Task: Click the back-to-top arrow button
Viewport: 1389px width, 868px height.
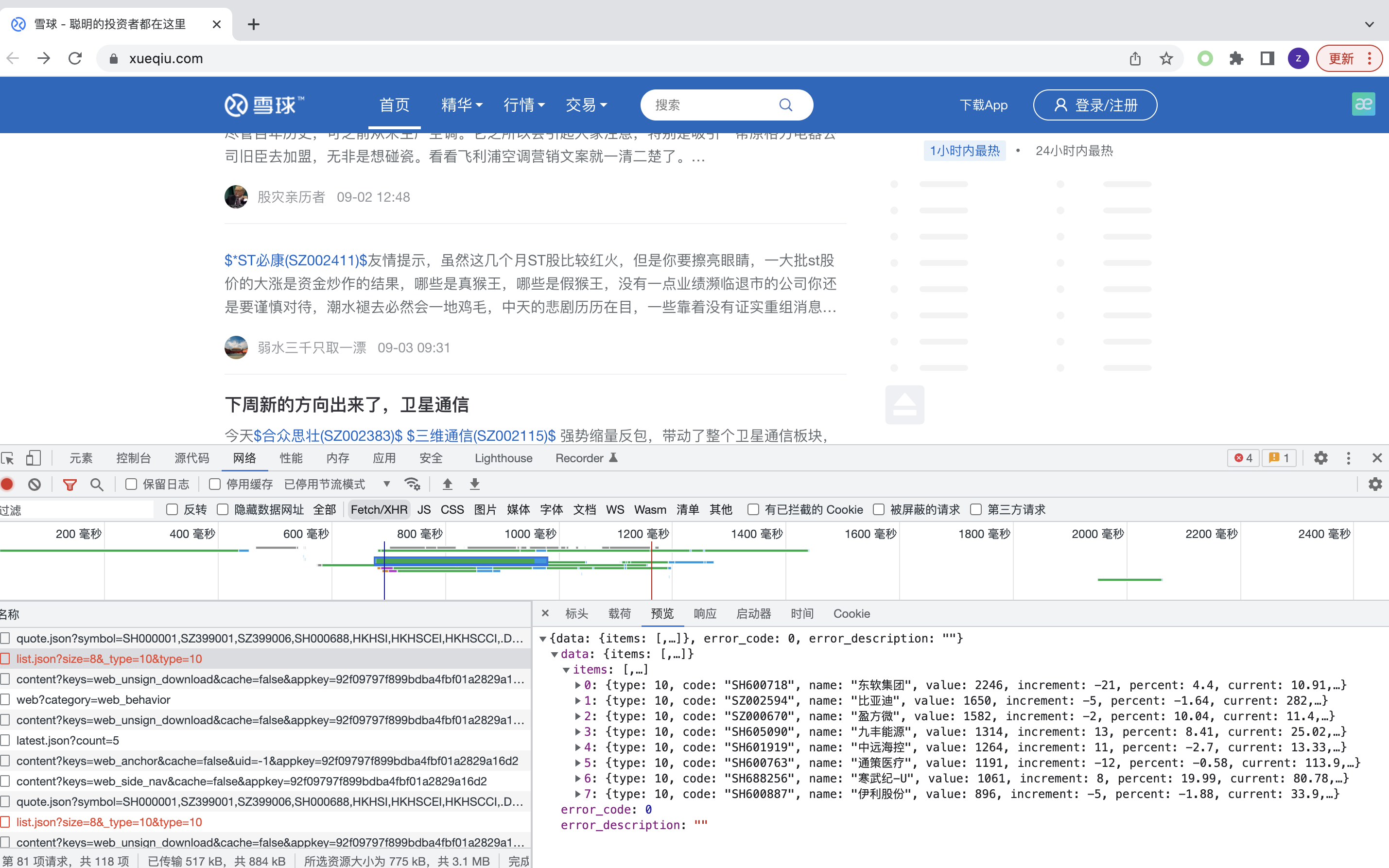Action: 904,405
